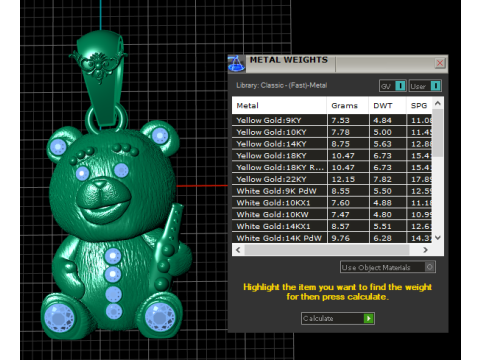The image size is (480, 360).
Task: Select the Yellow Gold:22KY row
Action: (332, 179)
